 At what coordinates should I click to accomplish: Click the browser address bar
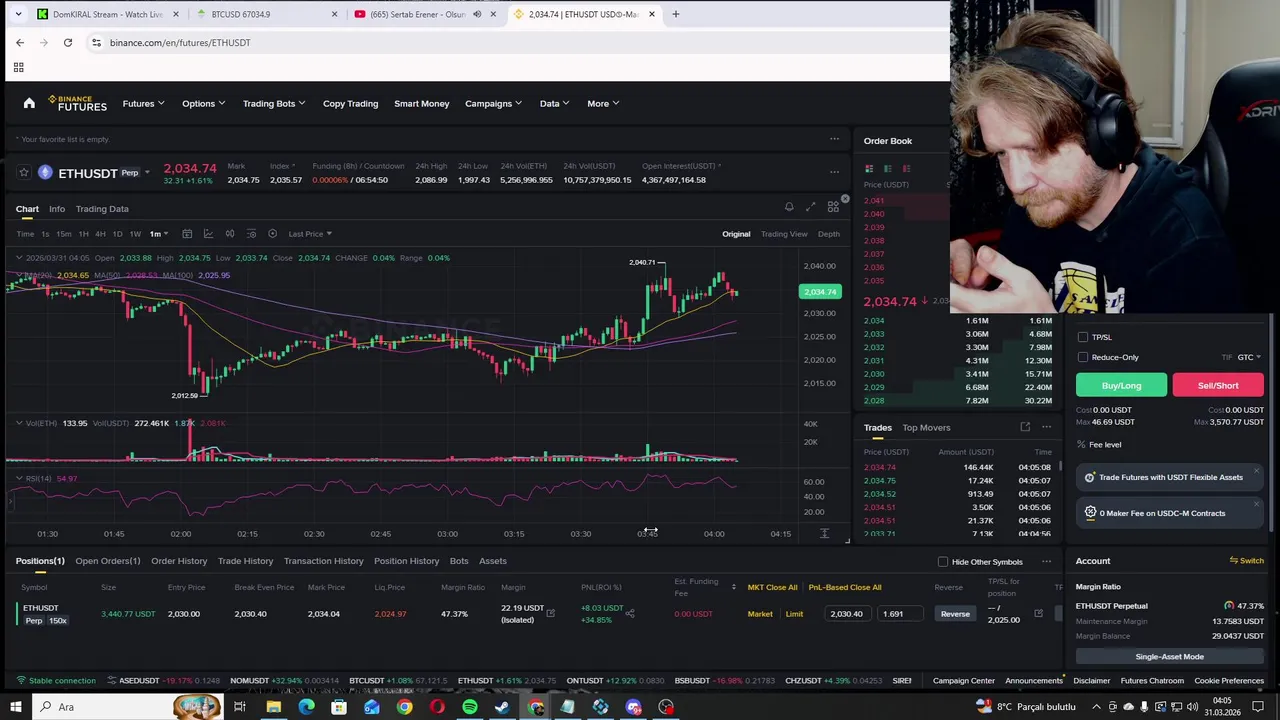tap(520, 43)
